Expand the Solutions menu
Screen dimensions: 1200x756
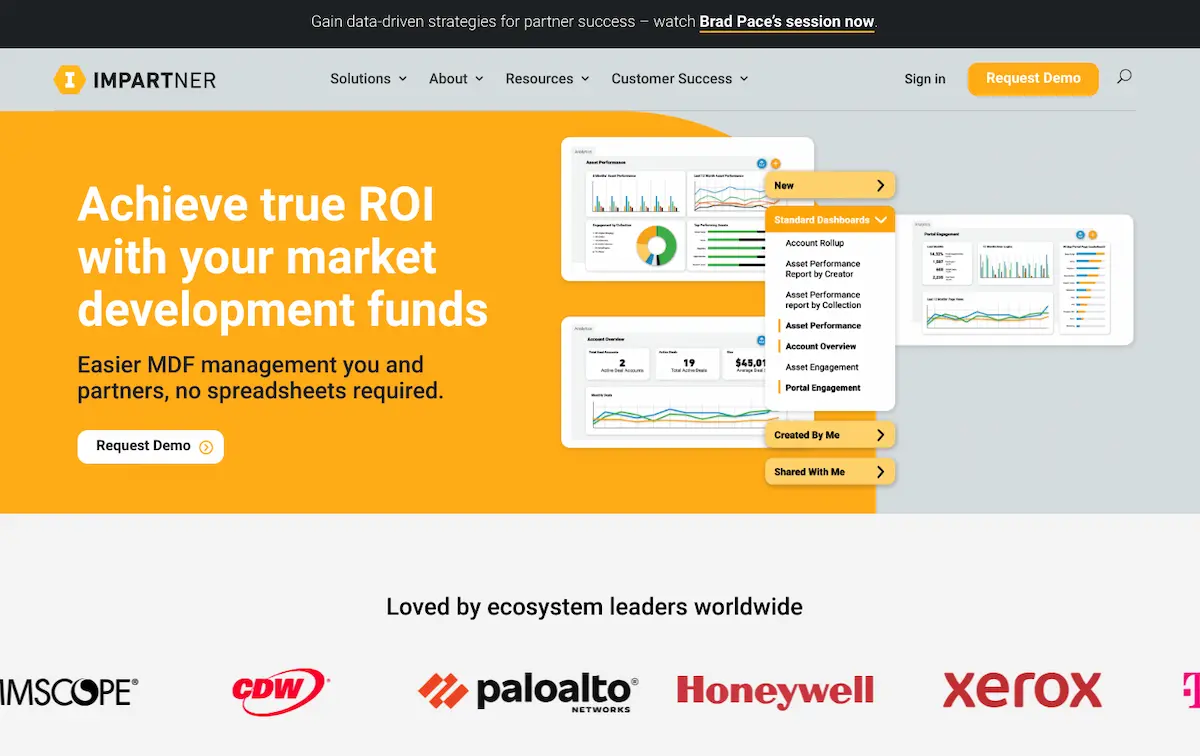tap(368, 79)
